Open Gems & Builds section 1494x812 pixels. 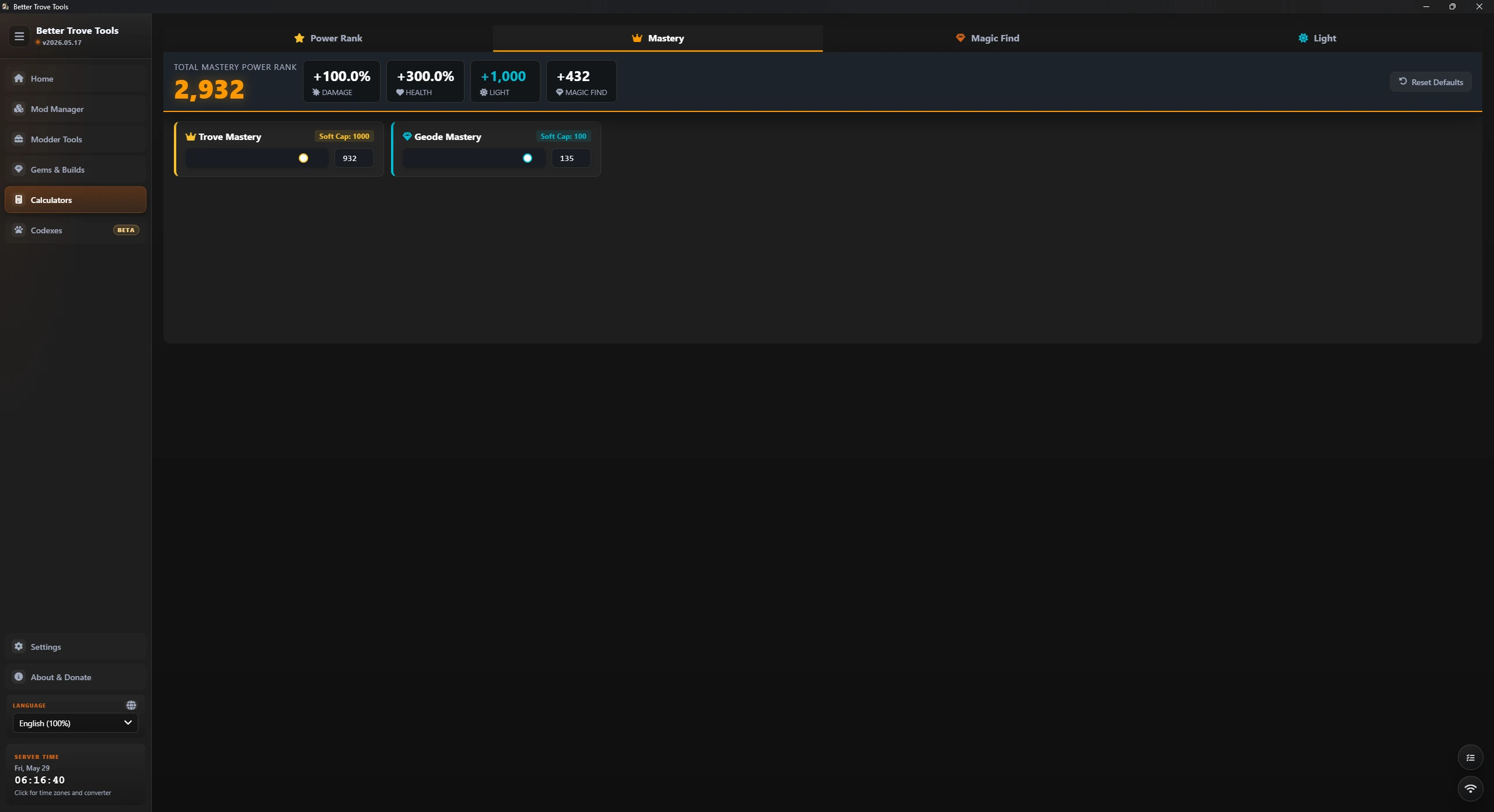[x=75, y=169]
